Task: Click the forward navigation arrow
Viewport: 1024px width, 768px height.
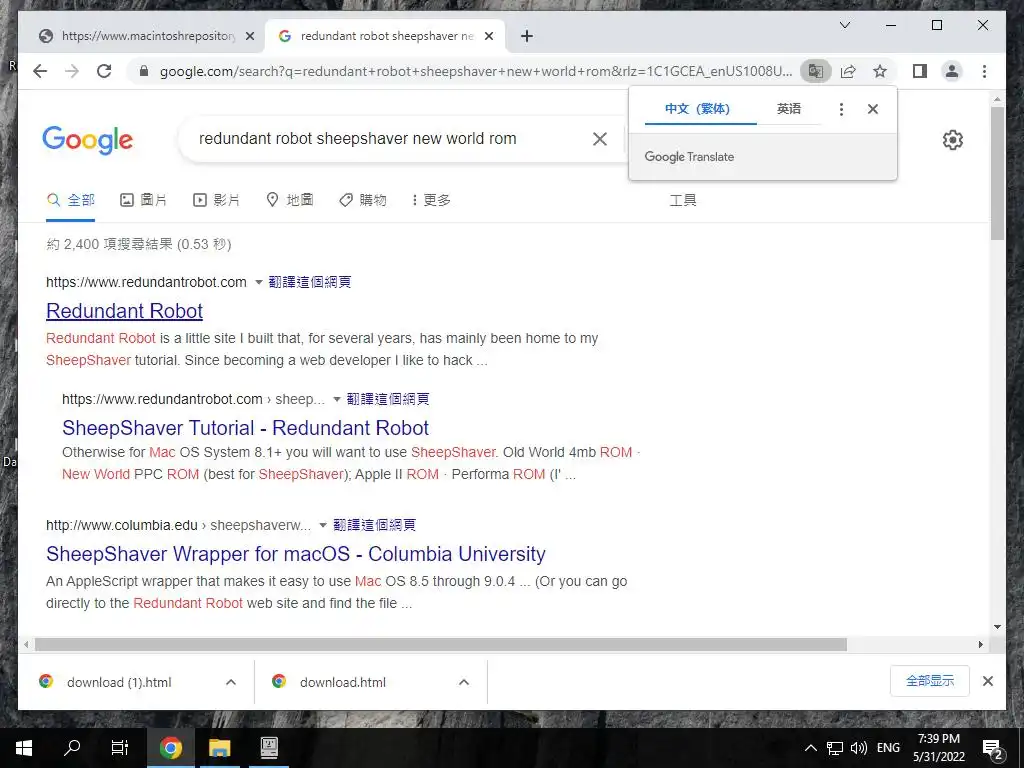Action: tap(72, 71)
